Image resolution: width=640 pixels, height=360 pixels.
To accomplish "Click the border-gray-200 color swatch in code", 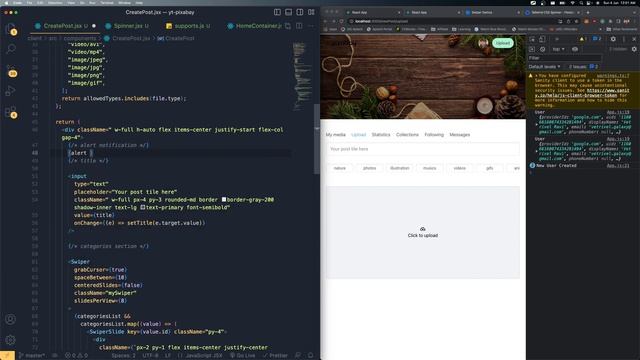I will coord(224,200).
